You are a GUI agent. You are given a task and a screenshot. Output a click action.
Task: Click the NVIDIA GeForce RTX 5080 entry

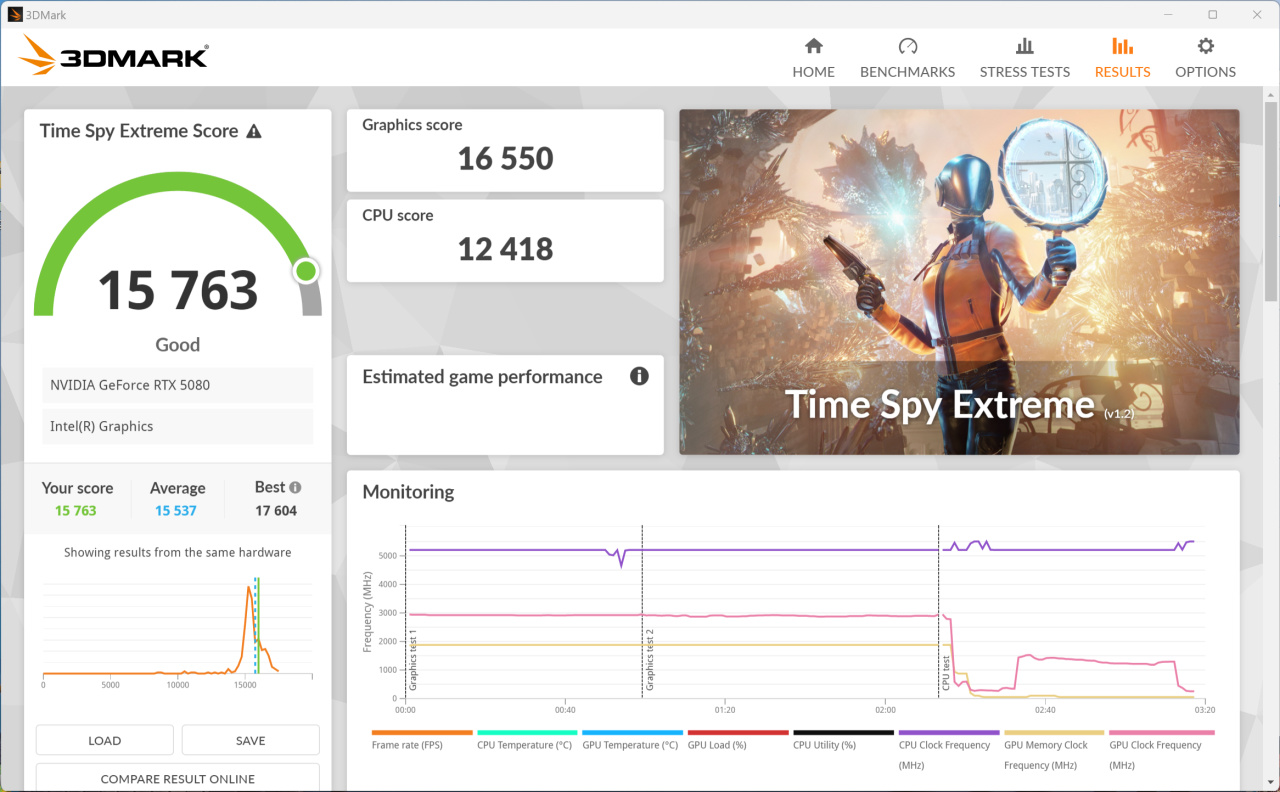pos(178,385)
